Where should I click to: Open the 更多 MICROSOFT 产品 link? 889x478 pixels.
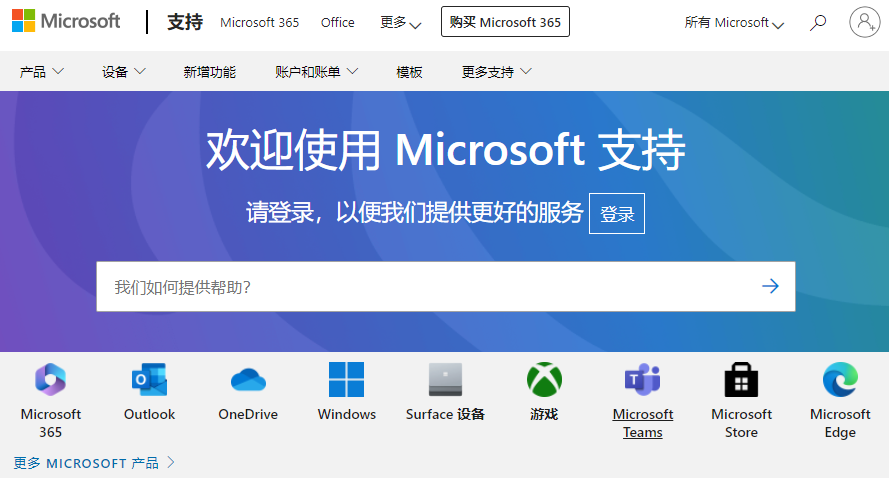pyautogui.click(x=94, y=463)
